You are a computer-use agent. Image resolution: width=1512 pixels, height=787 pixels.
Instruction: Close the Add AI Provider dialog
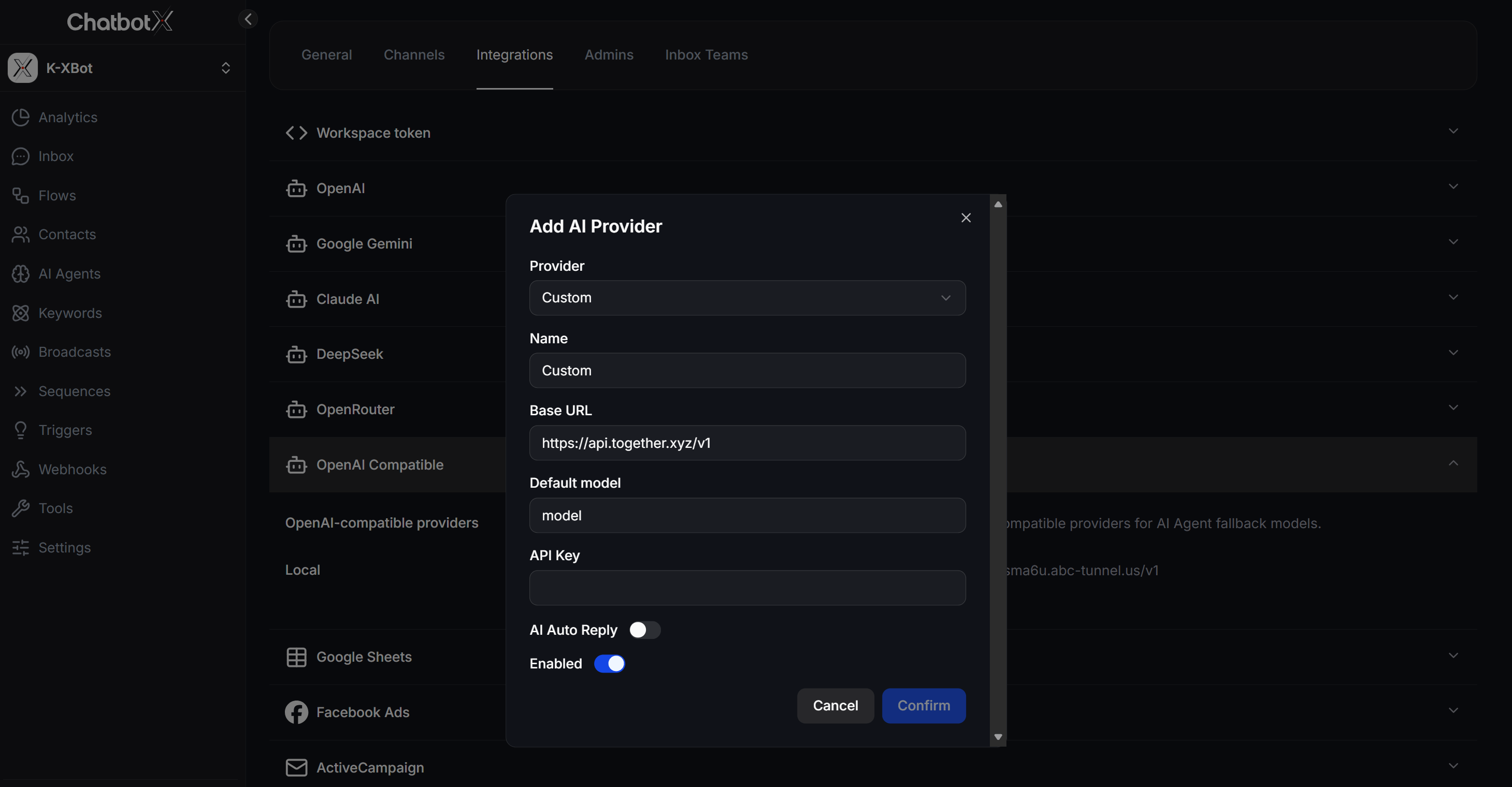click(x=966, y=218)
